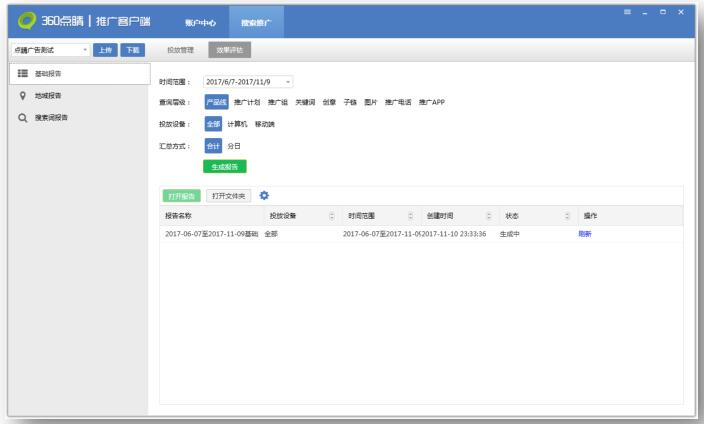This screenshot has height=424, width=704.
Task: Click the 地域报告 location pin icon
Action: [x=21, y=96]
